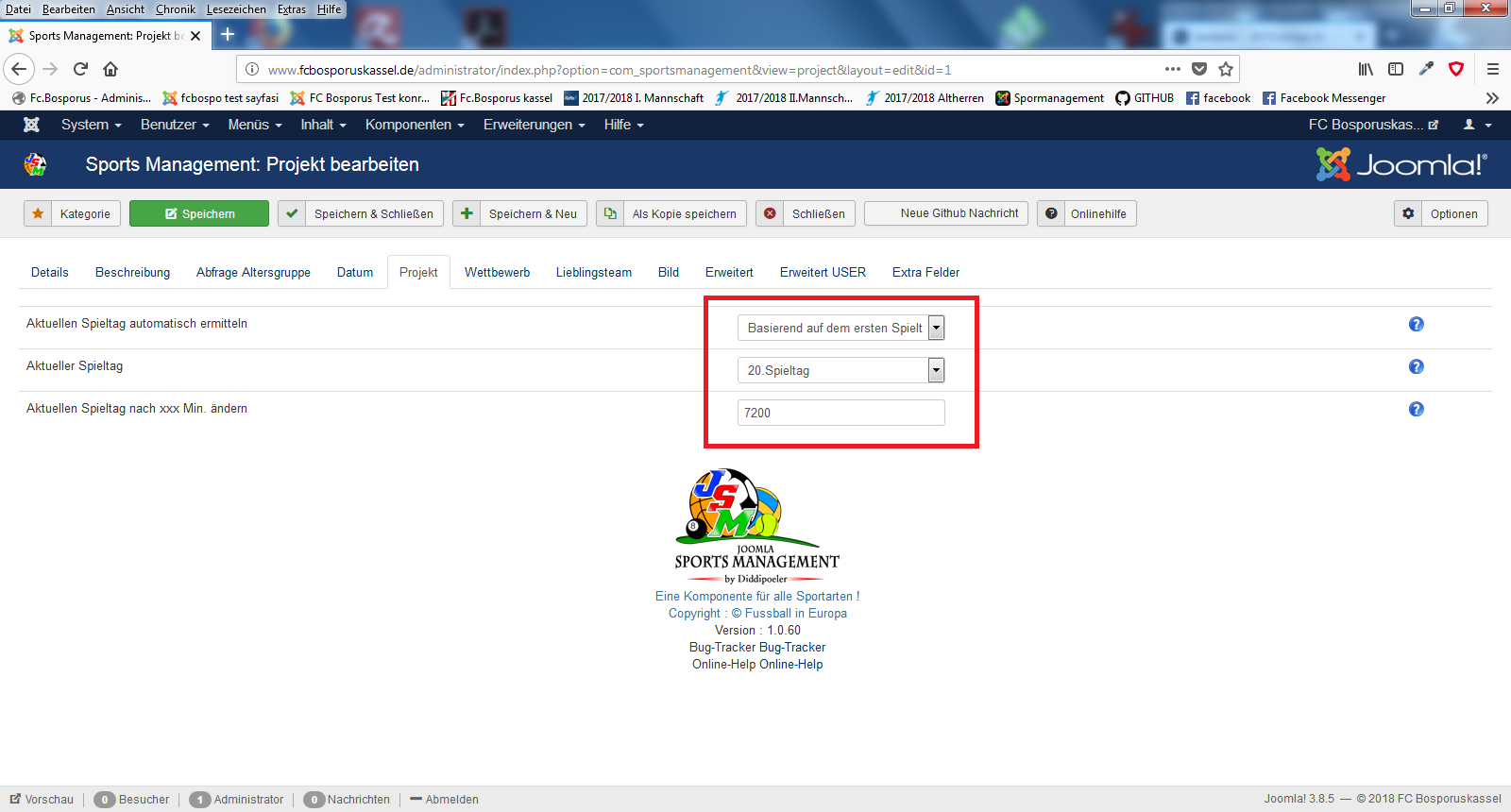
Task: Bookmark this page with star icon
Action: [x=1226, y=69]
